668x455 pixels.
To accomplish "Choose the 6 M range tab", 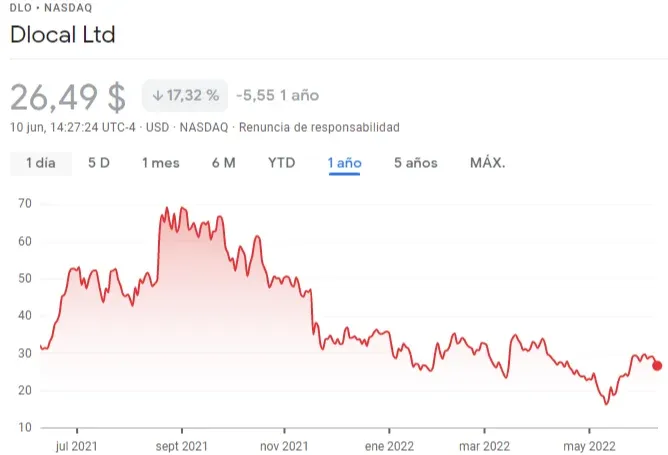I will pos(224,163).
